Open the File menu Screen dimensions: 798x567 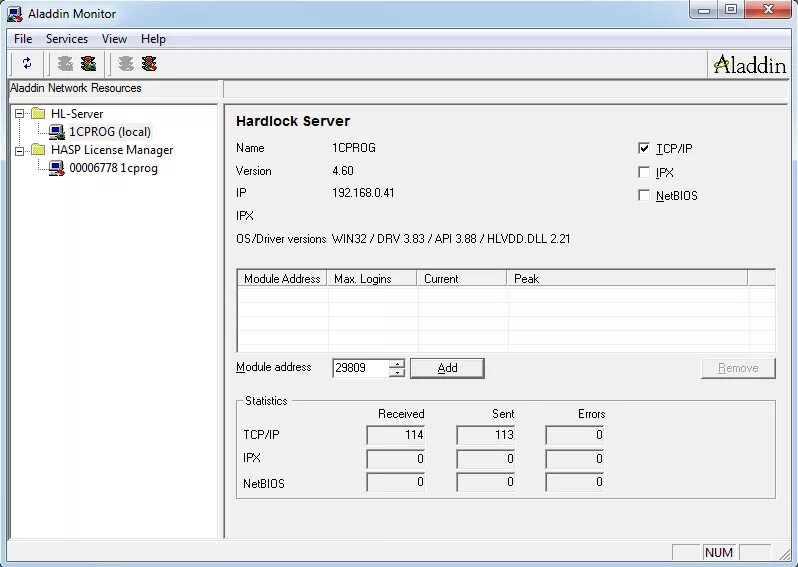[x=23, y=39]
